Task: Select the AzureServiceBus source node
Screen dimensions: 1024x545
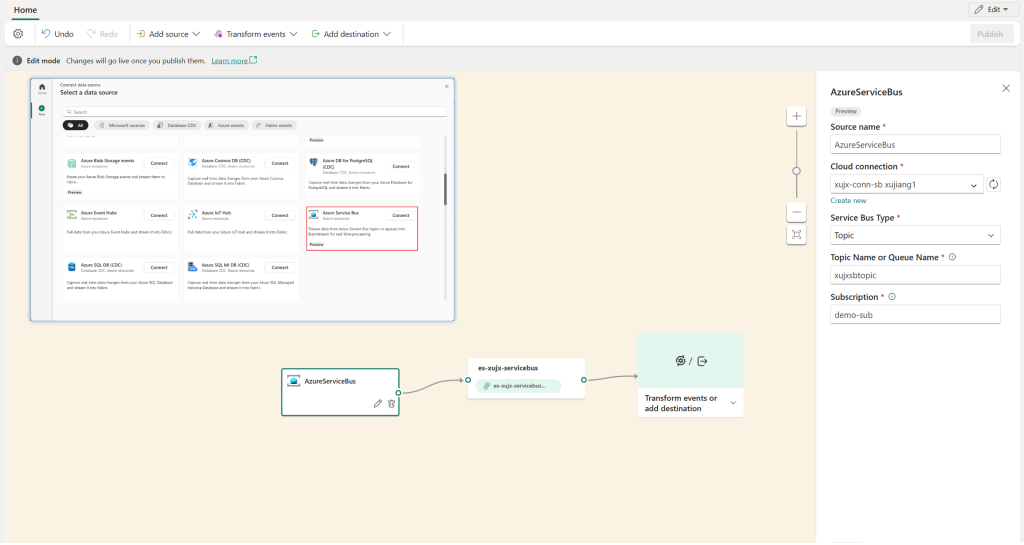Action: click(x=340, y=392)
